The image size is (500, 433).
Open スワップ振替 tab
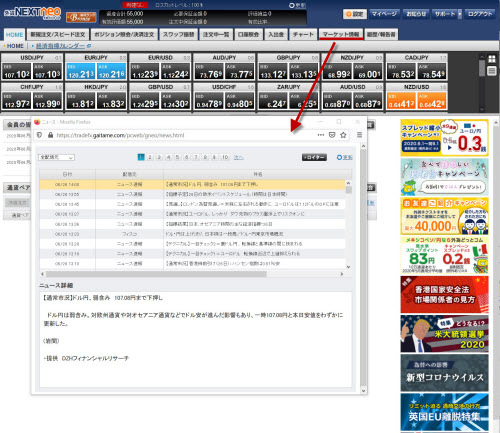click(x=179, y=34)
